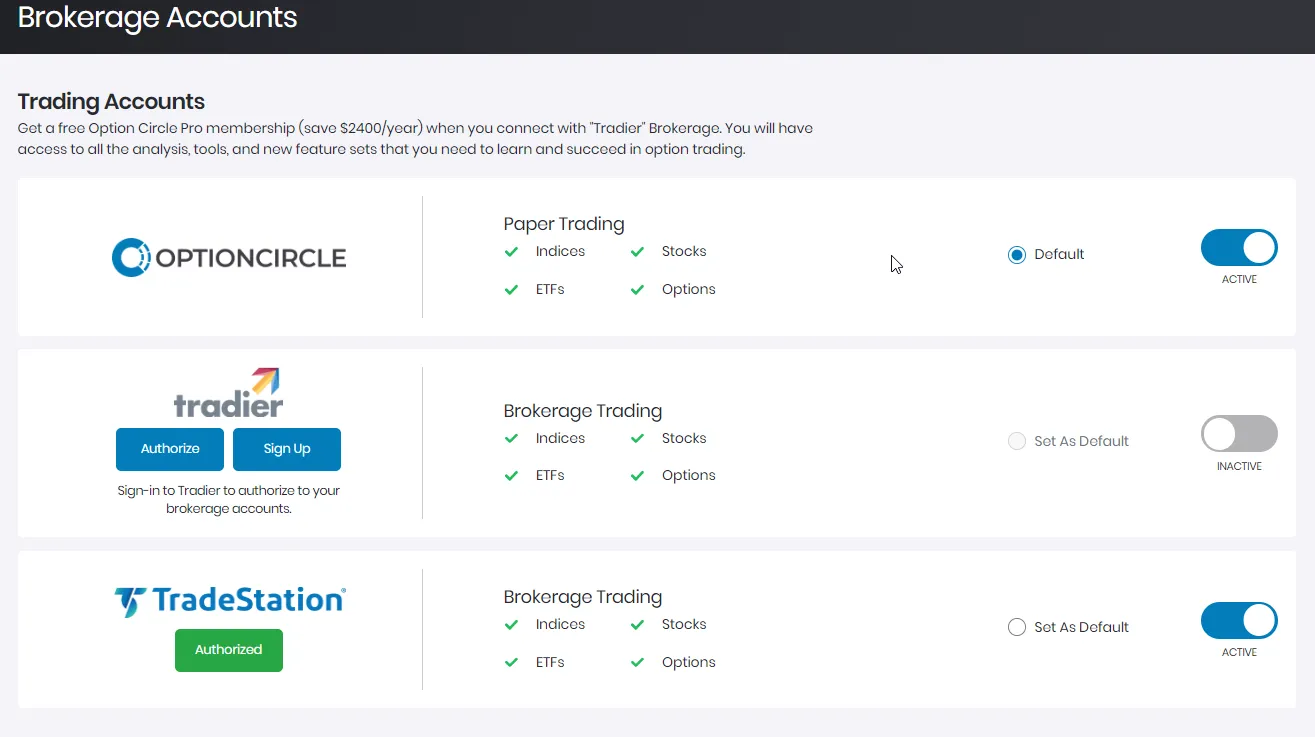Image resolution: width=1315 pixels, height=737 pixels.
Task: Click the Sign-in to Tradier instruction text
Action: [x=229, y=500]
